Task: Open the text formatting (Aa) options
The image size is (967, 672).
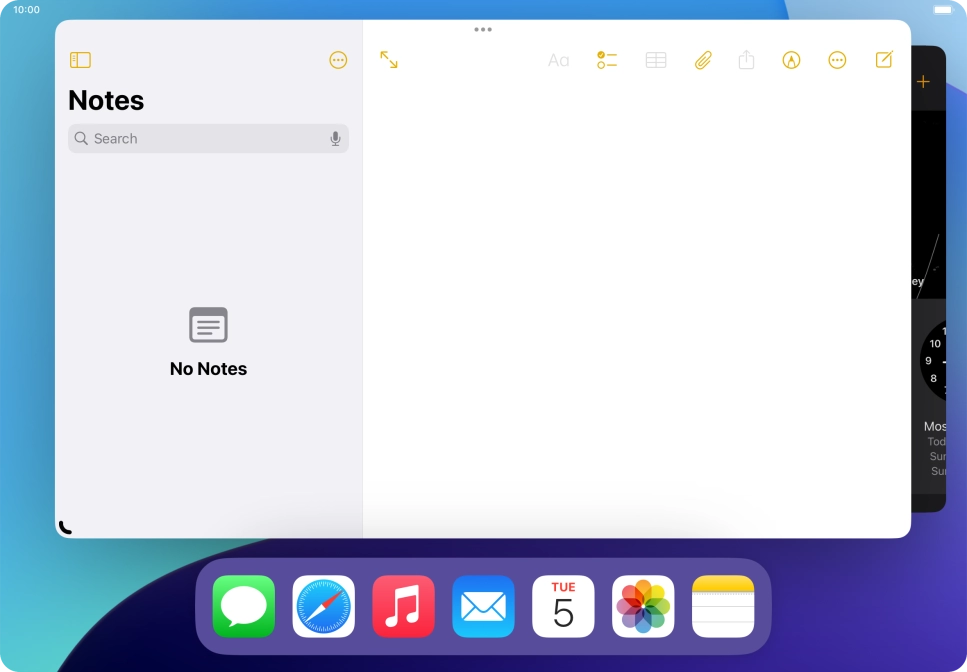Action: tap(557, 60)
